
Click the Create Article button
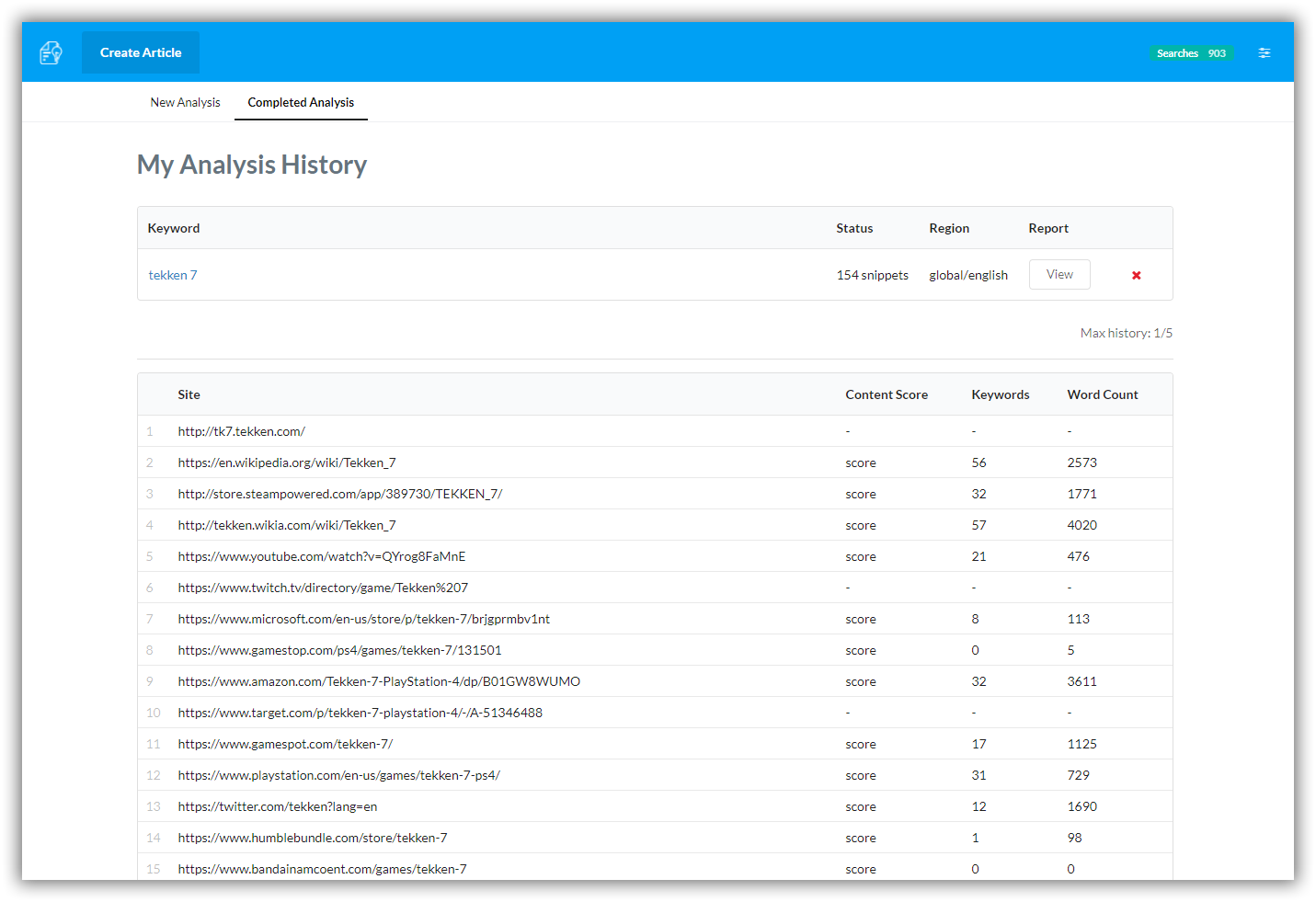point(141,52)
